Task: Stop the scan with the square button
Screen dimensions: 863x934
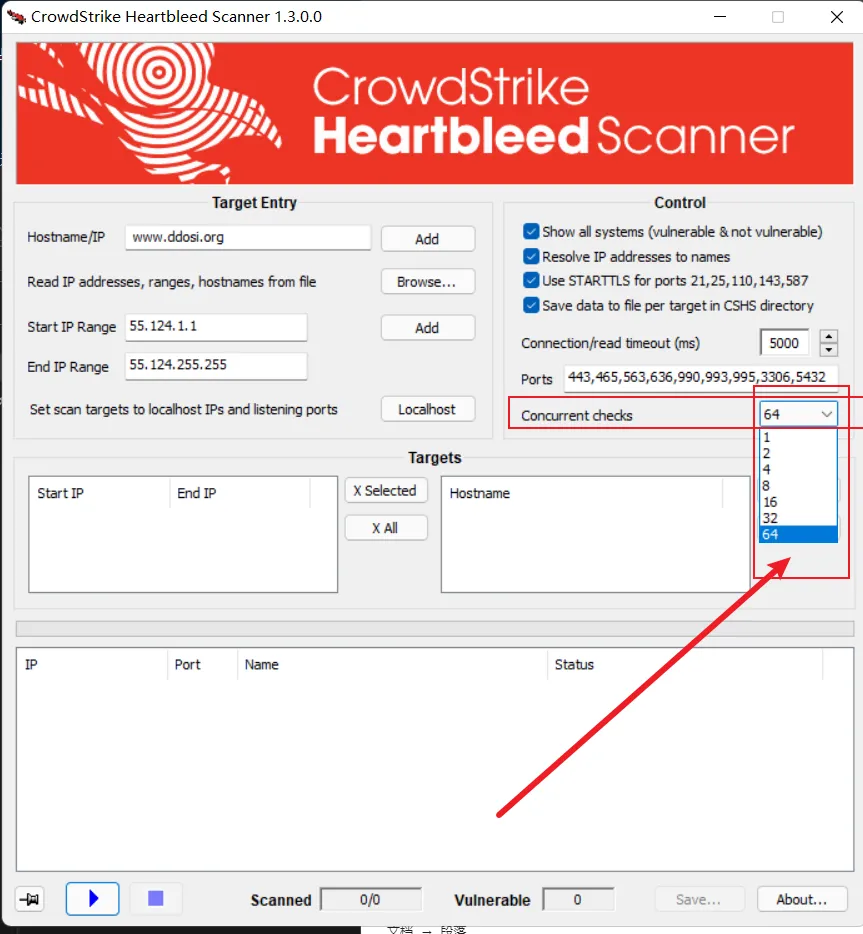Action: tap(155, 898)
